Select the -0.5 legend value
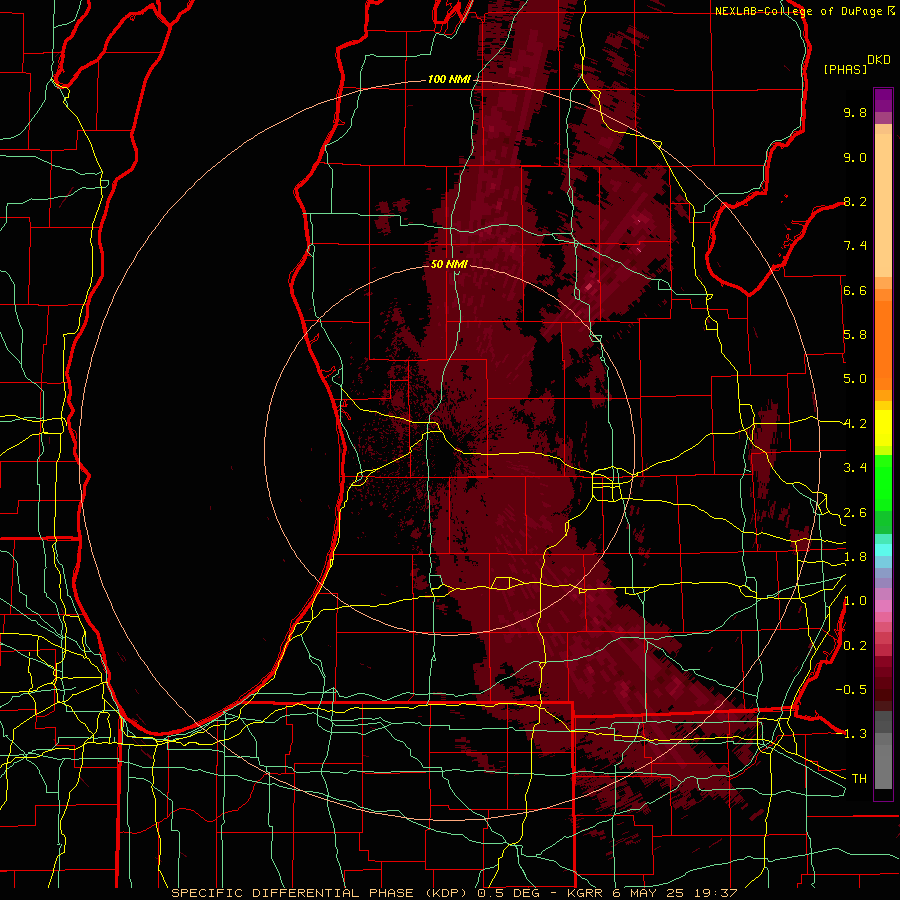The height and width of the screenshot is (900, 900). coord(851,690)
